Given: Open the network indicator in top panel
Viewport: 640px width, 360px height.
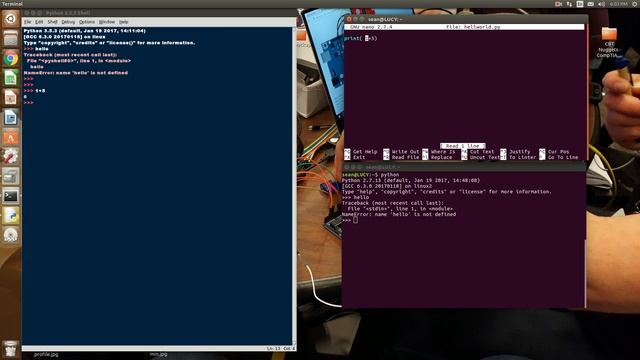Looking at the screenshot, I should 569,4.
